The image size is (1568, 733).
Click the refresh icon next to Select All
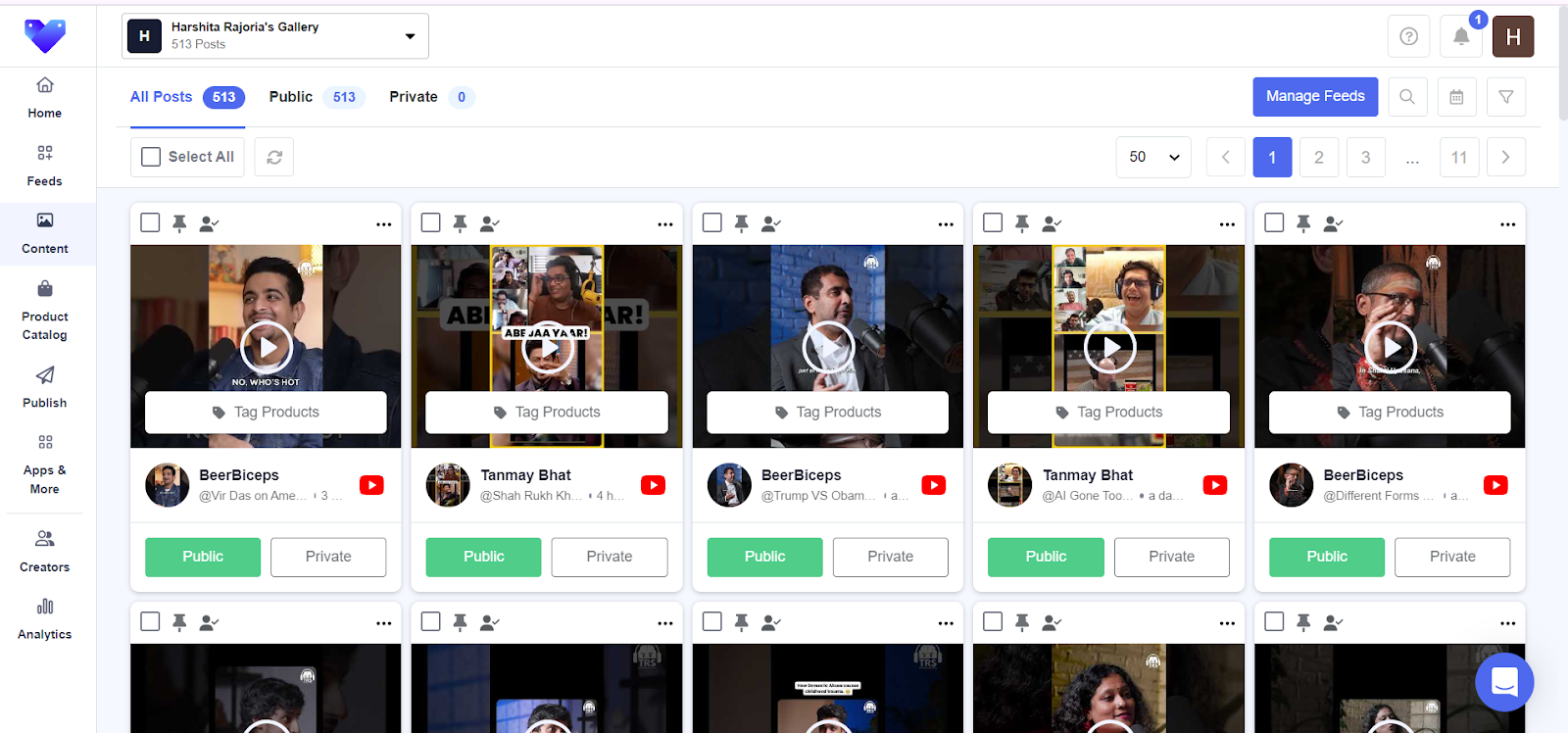pyautogui.click(x=274, y=157)
